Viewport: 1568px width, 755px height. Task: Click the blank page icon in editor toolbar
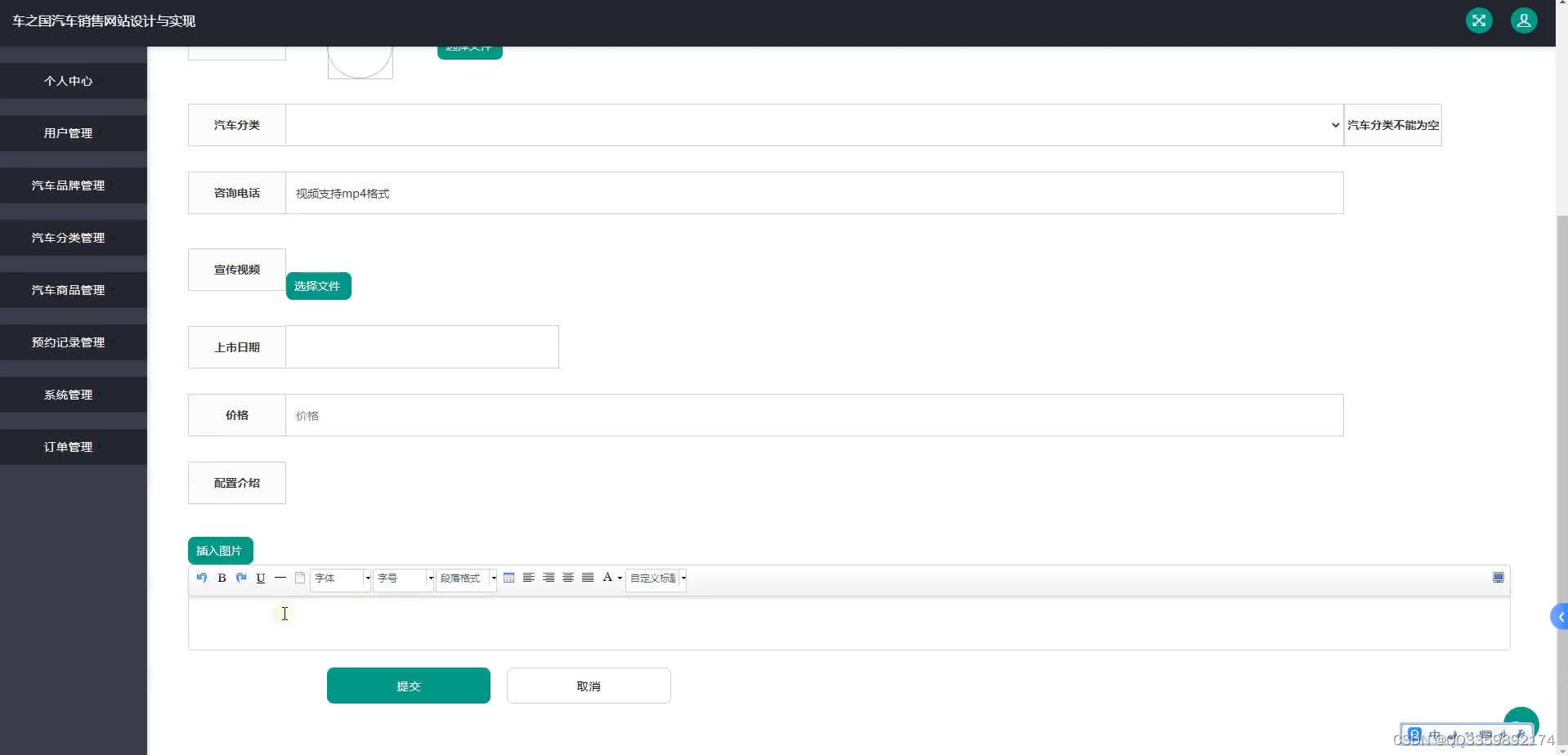tap(300, 578)
